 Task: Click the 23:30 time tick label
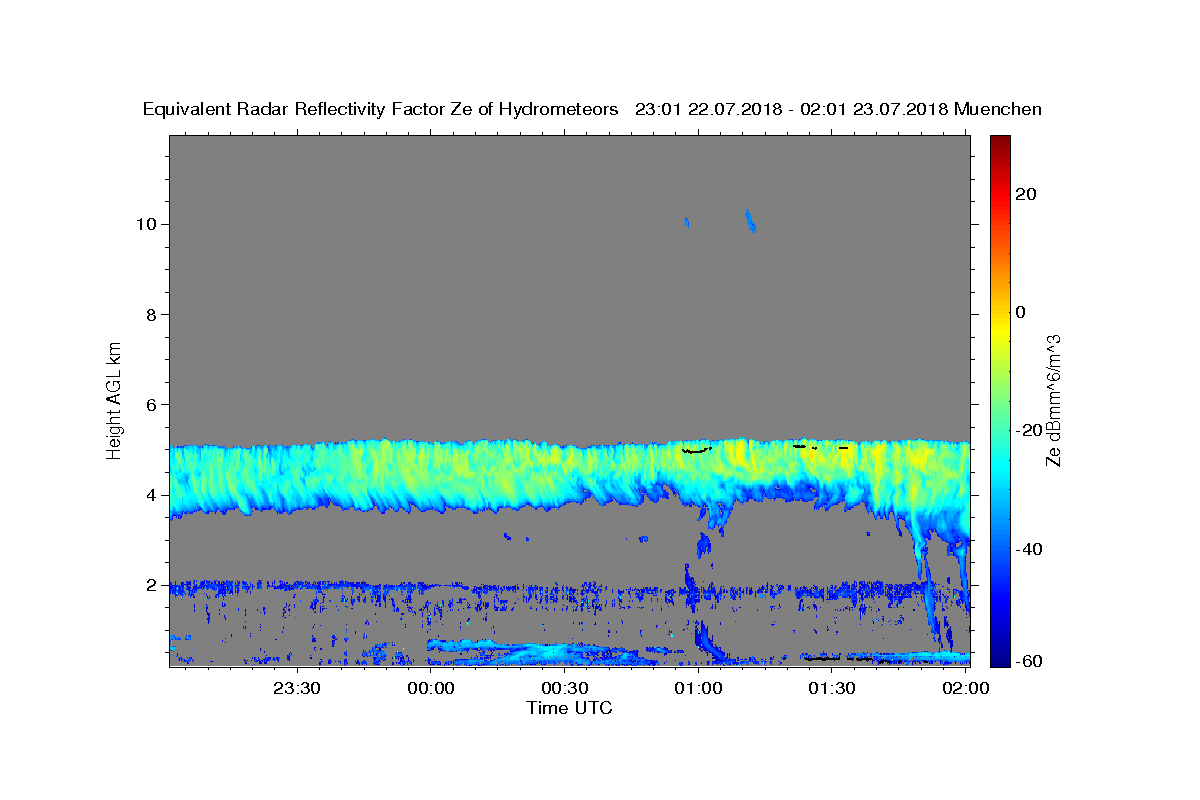click(297, 688)
